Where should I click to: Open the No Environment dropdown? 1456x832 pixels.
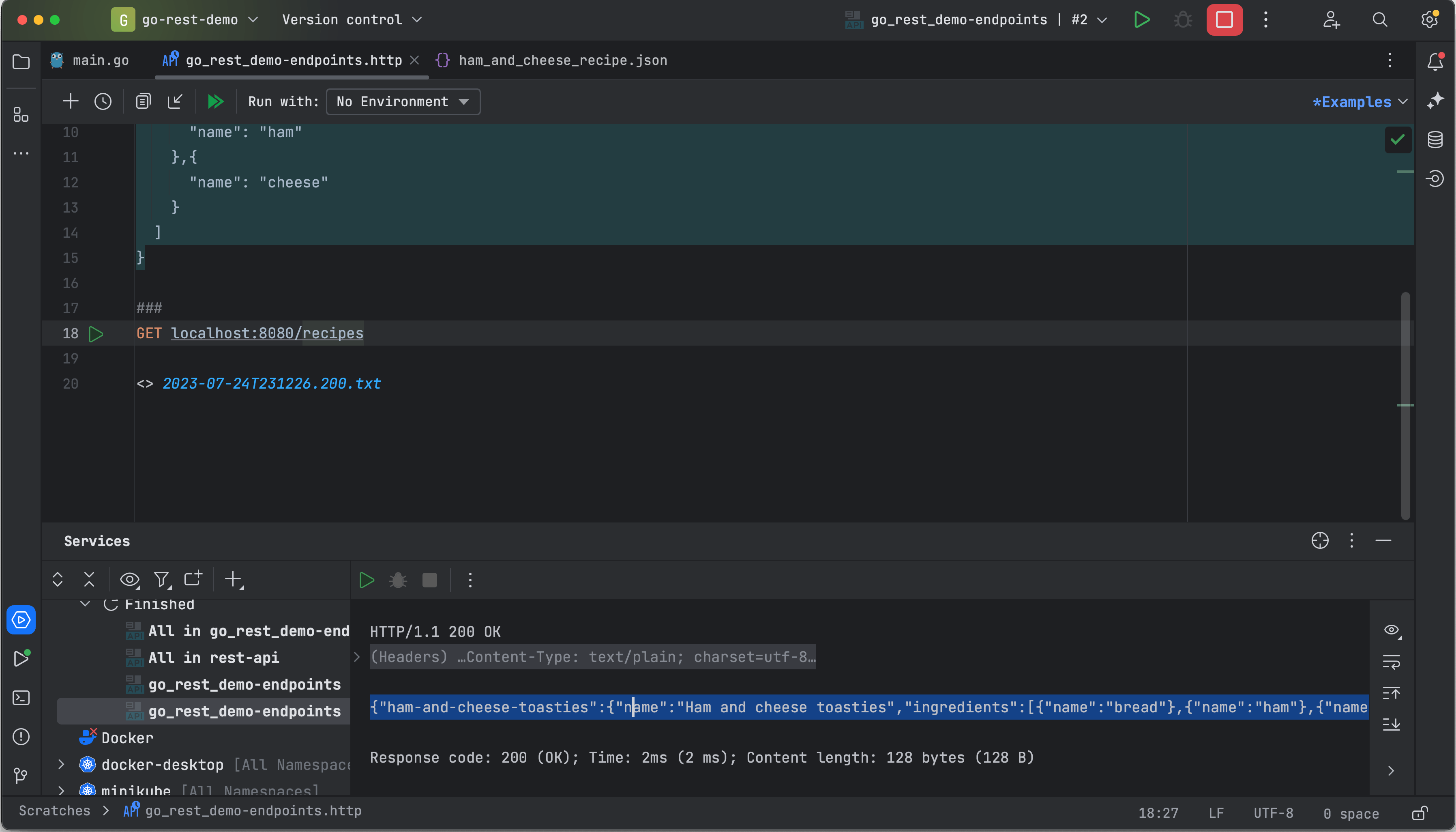tap(403, 102)
